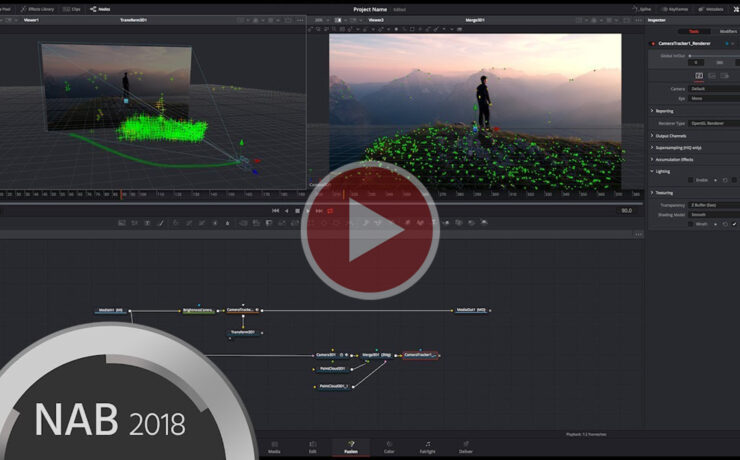This screenshot has width=740, height=460.
Task: Click the expand inspector icon at top right
Action: coord(736,9)
